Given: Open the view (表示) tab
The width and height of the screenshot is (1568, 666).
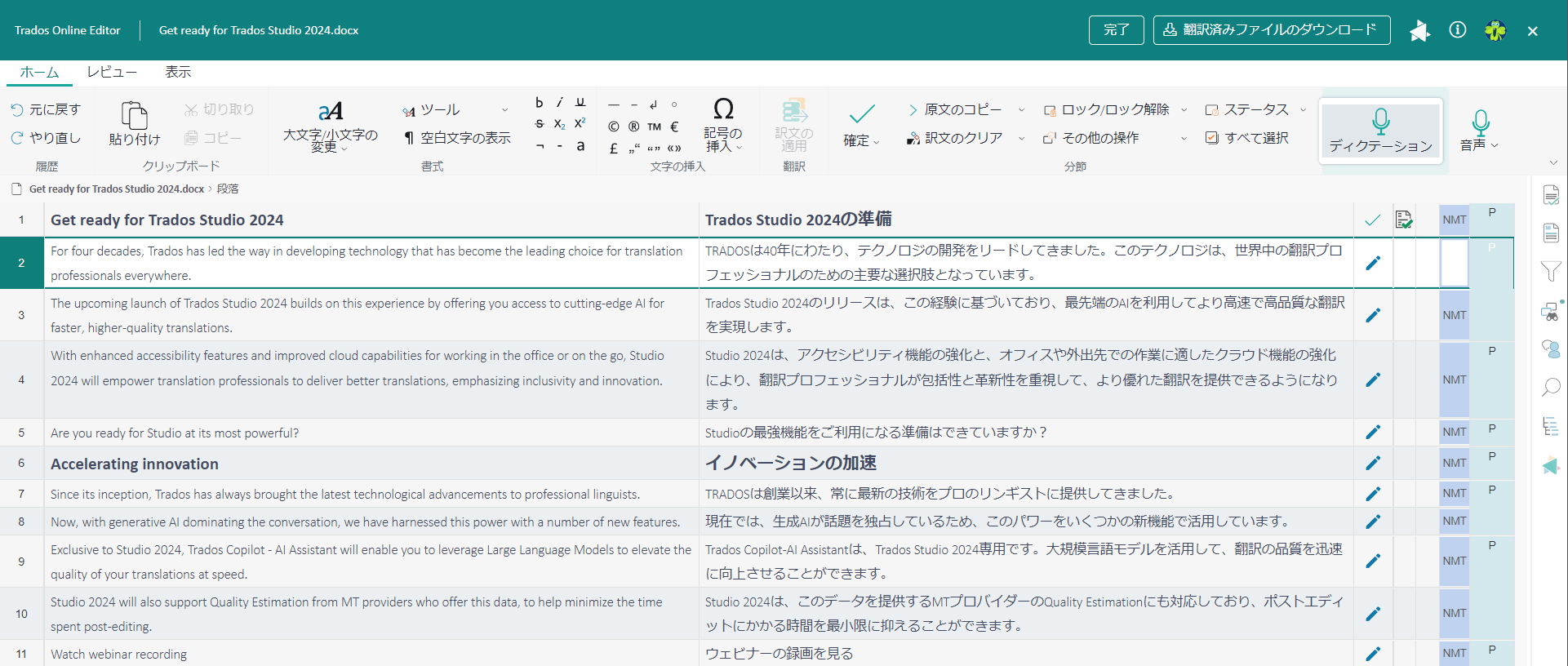Looking at the screenshot, I should [x=178, y=72].
